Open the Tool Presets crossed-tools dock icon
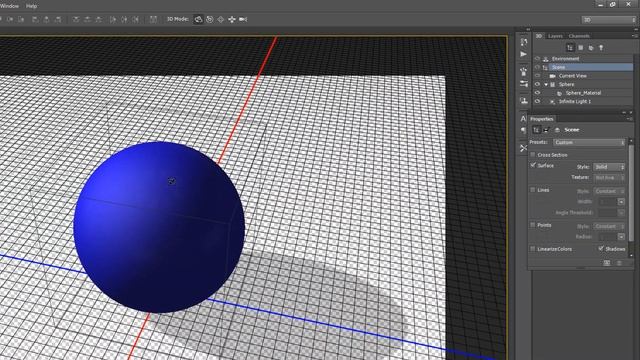The image size is (640, 360). (x=523, y=148)
